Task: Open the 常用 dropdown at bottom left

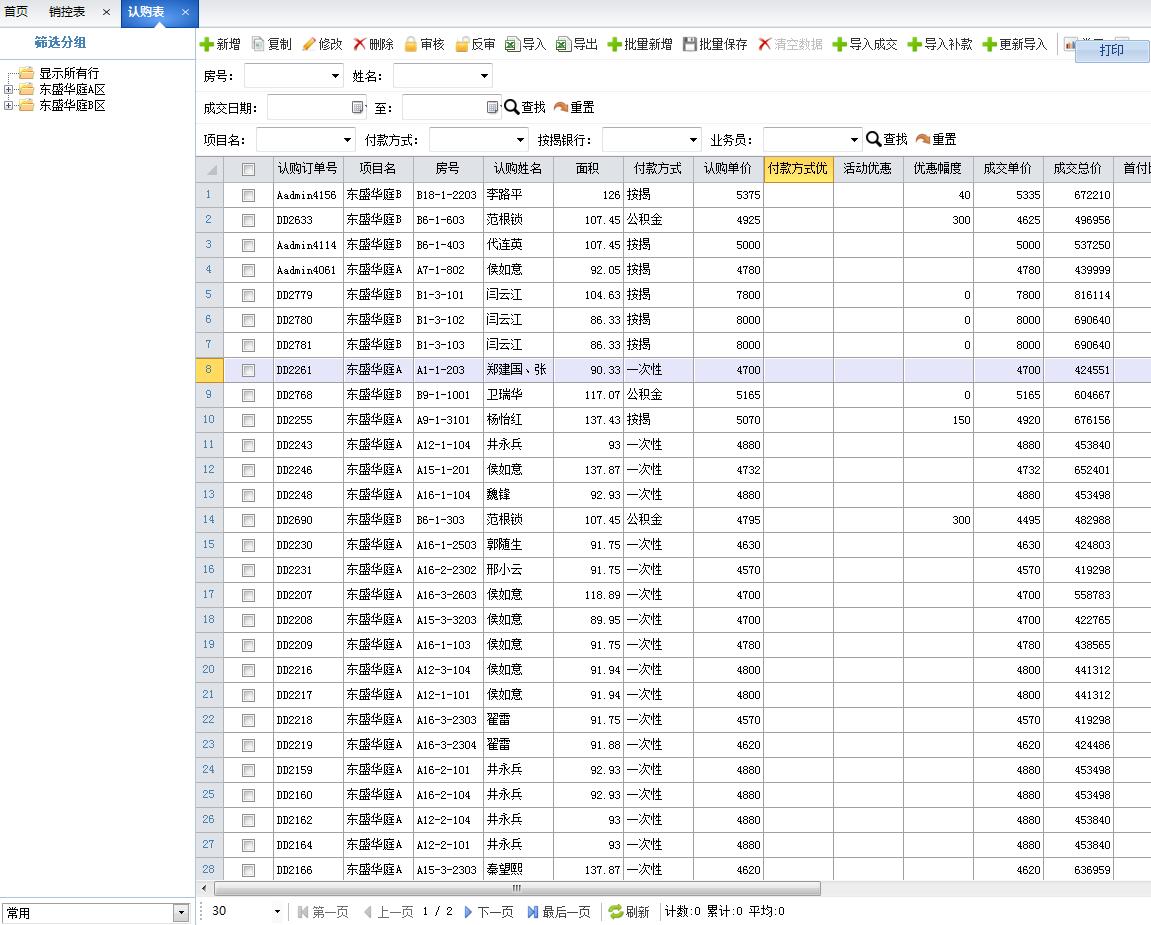Action: (x=181, y=913)
